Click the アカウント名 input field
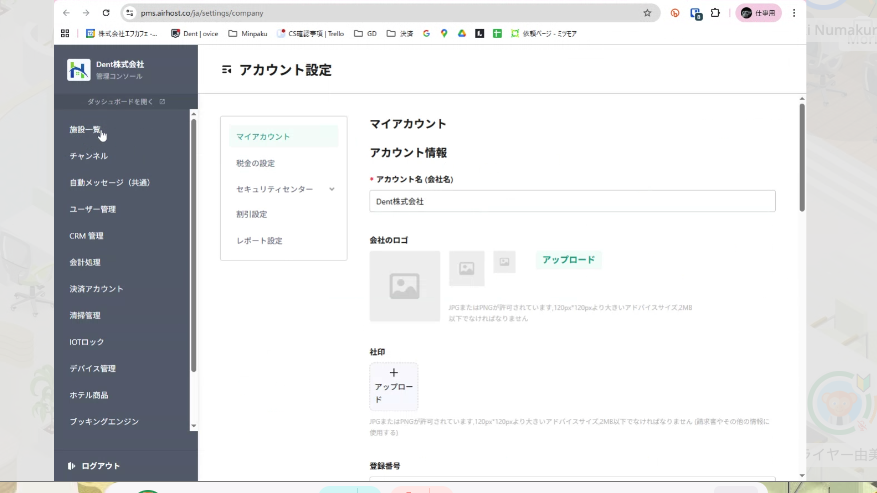 click(572, 201)
